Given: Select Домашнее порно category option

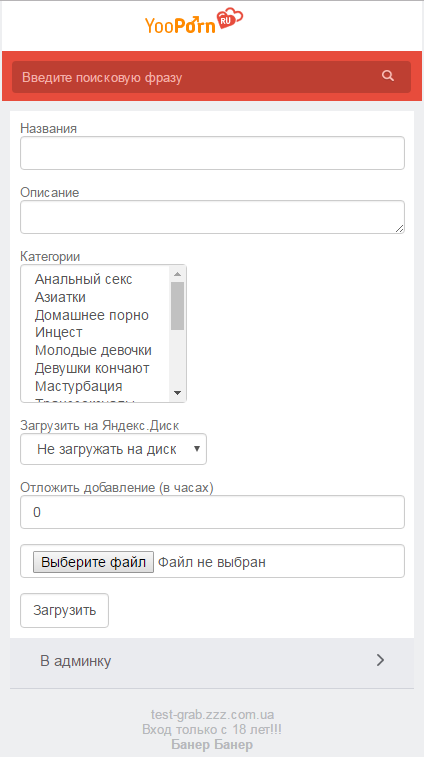Looking at the screenshot, I should click(91, 315).
